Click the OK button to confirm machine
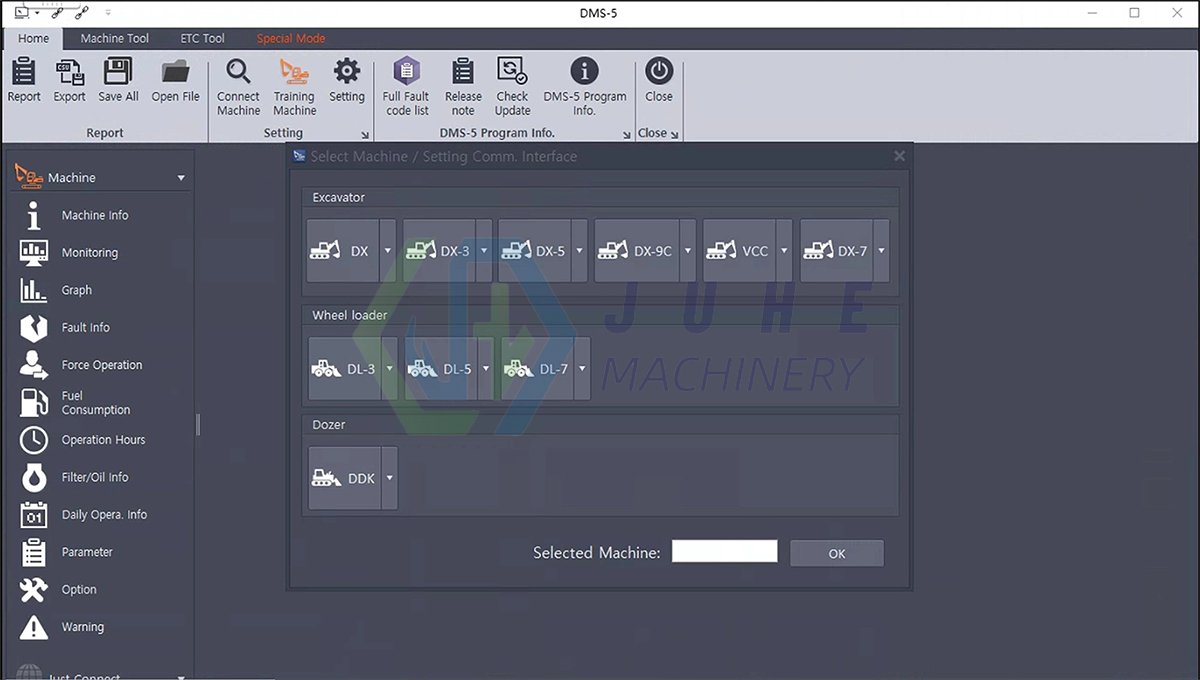This screenshot has width=1200, height=680. (836, 552)
